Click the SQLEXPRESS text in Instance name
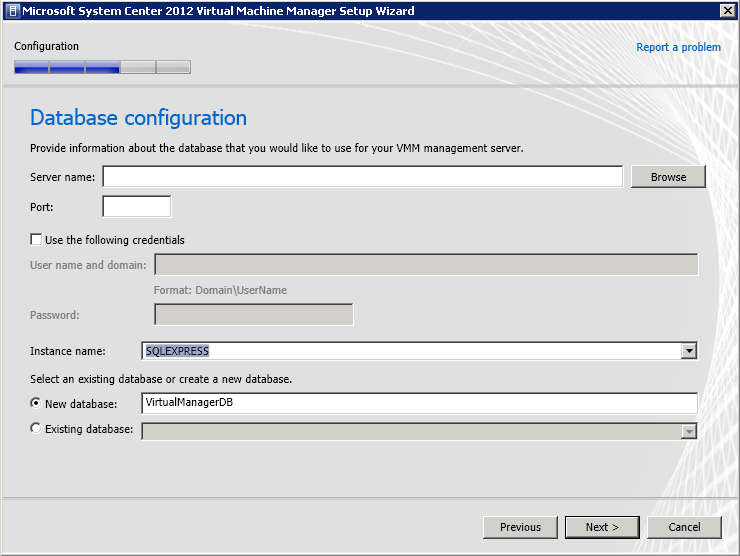The width and height of the screenshot is (740, 556). point(177,351)
